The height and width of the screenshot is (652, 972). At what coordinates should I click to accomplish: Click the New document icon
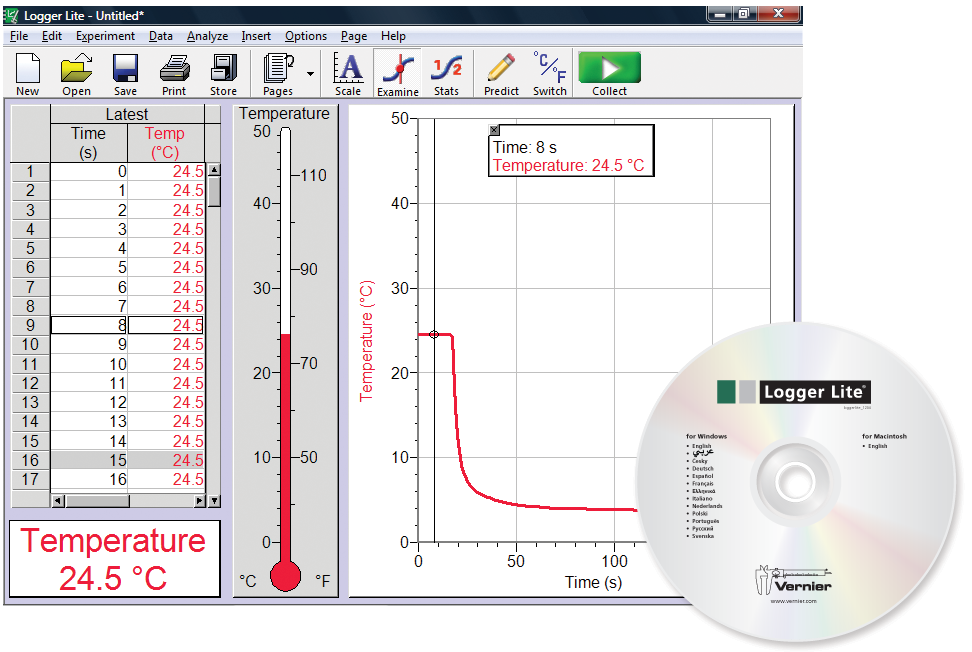28,72
